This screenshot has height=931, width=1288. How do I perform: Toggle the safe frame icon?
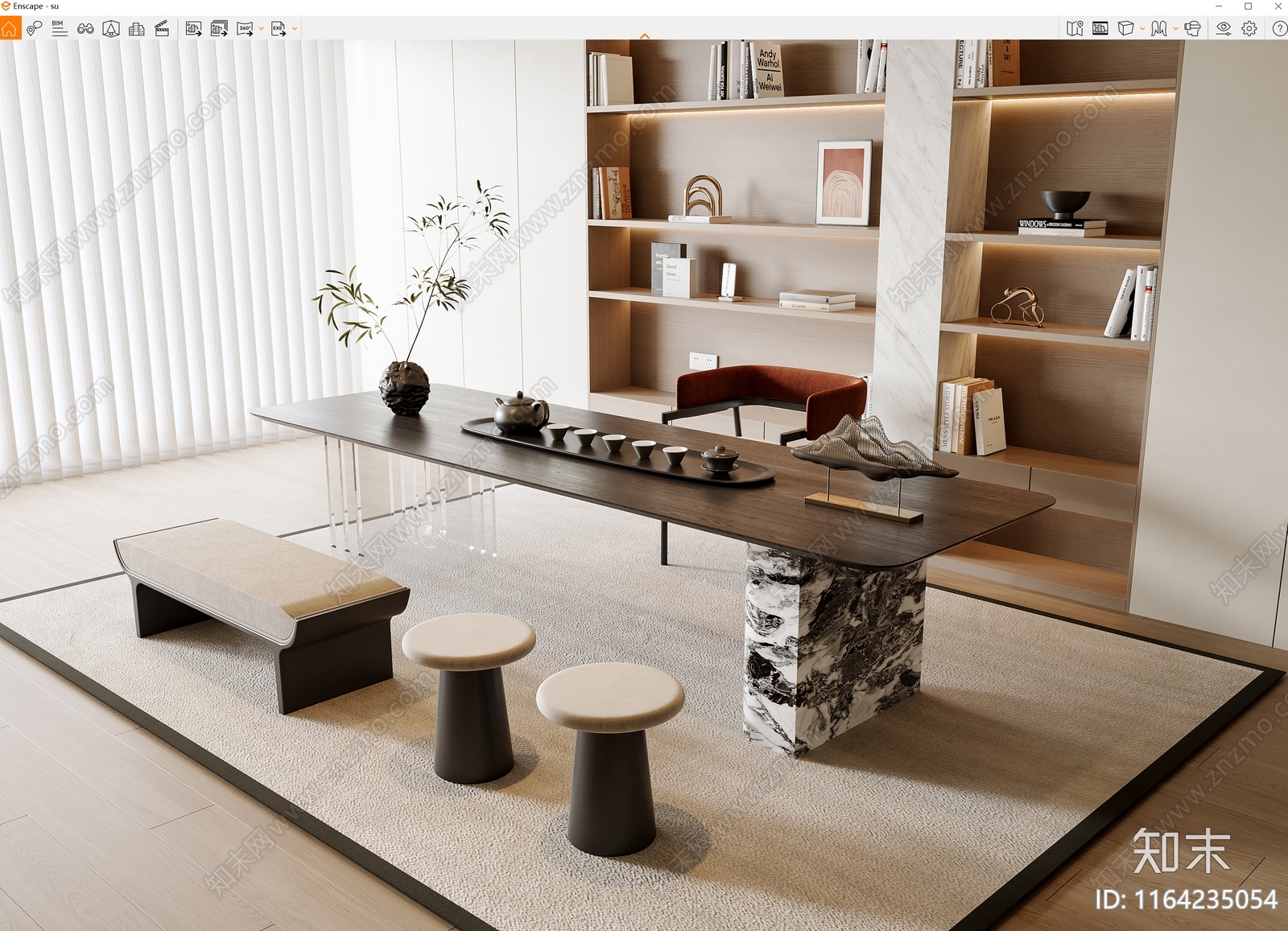[x=1100, y=29]
